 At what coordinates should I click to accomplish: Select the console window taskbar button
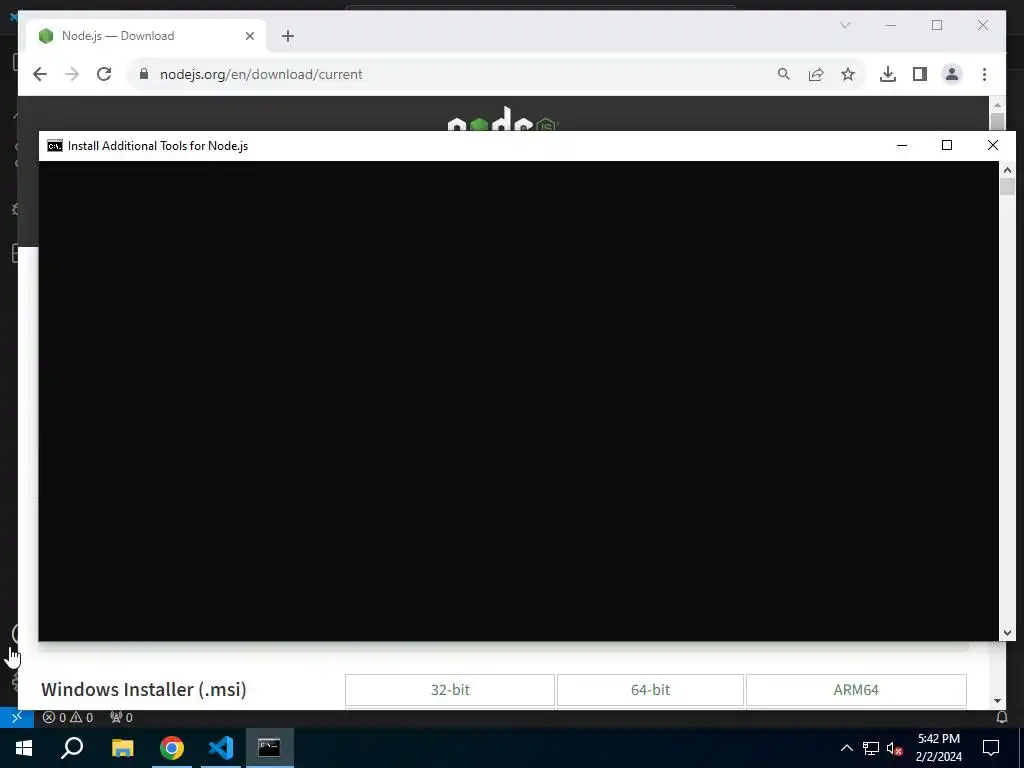[269, 748]
